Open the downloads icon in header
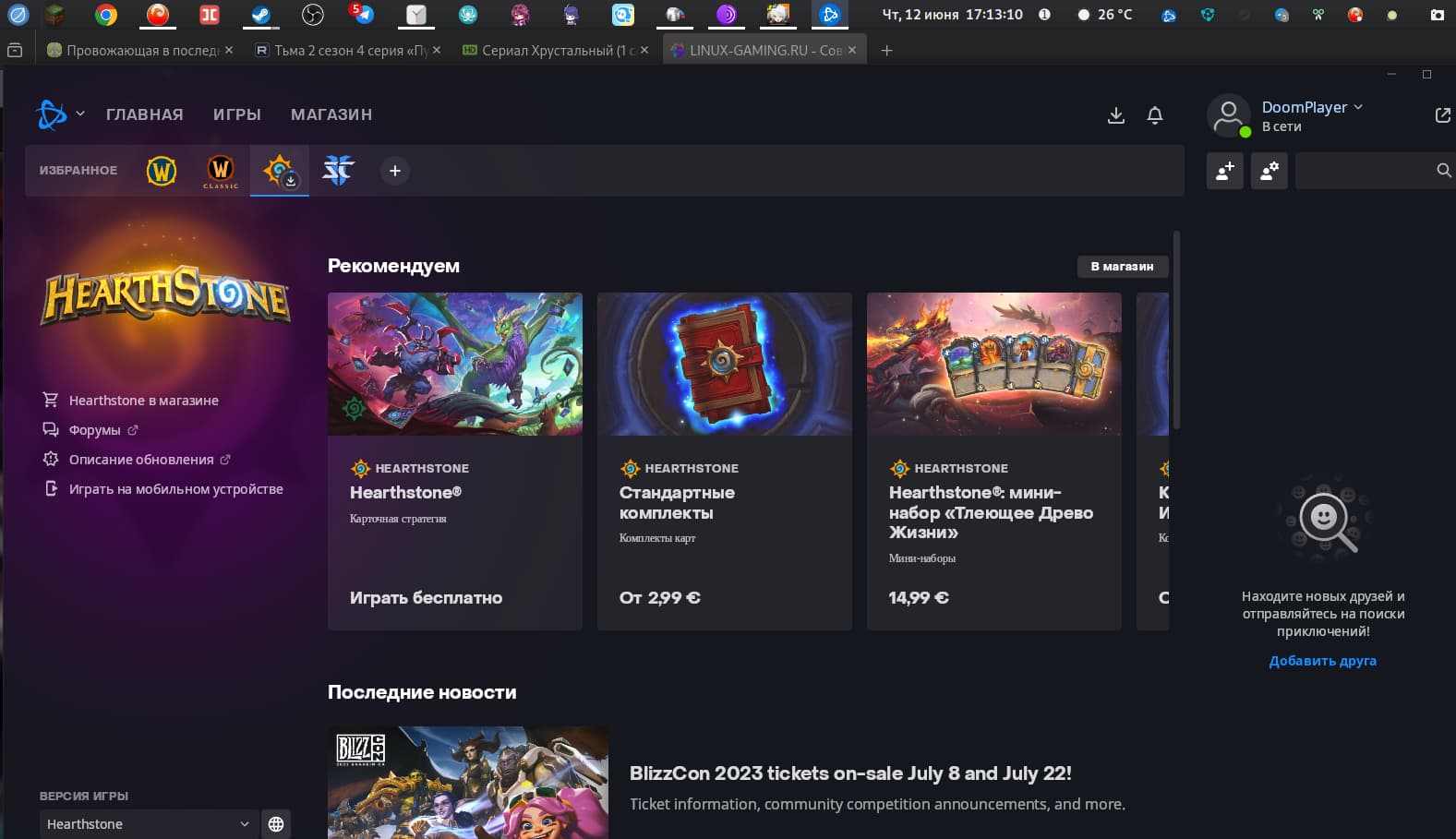 [x=1116, y=115]
